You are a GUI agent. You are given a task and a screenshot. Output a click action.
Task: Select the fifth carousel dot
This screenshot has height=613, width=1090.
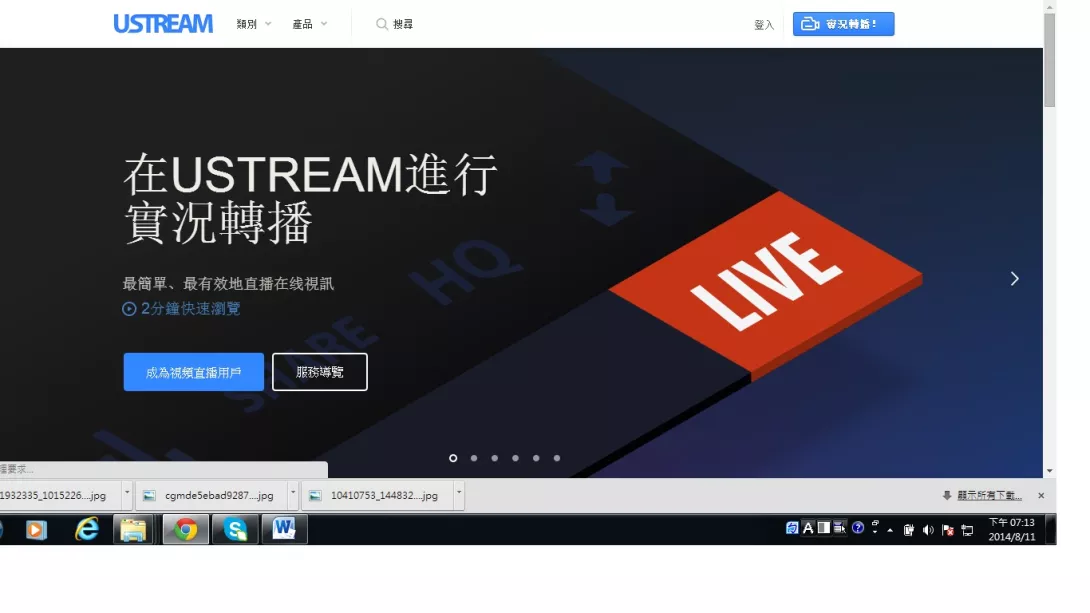pyautogui.click(x=536, y=458)
